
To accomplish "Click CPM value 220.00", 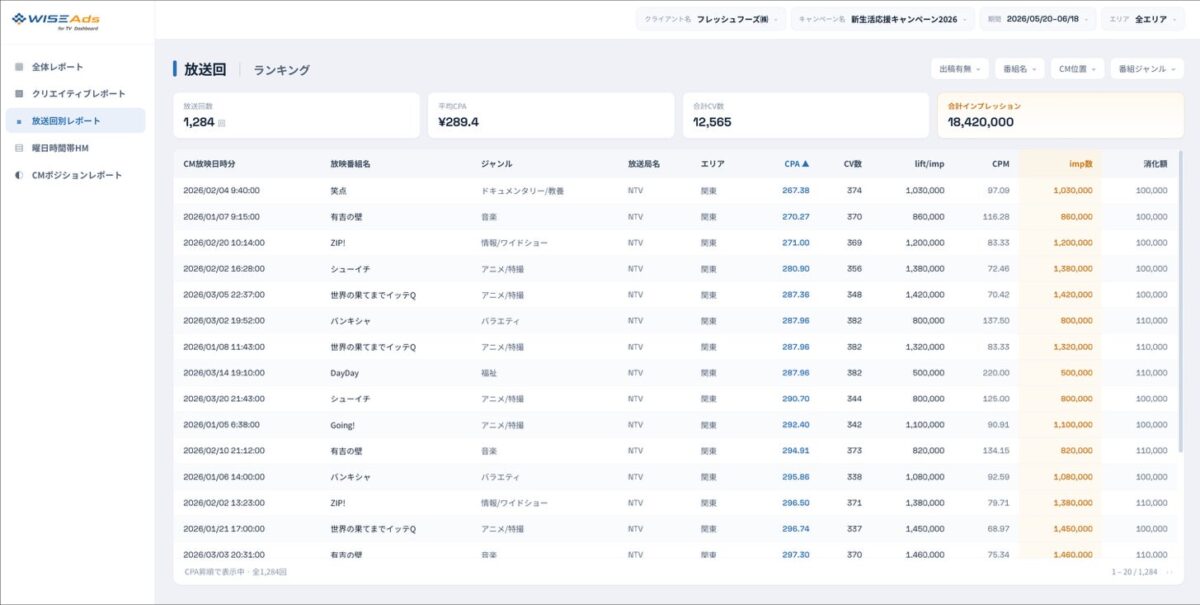I will click(x=997, y=372).
